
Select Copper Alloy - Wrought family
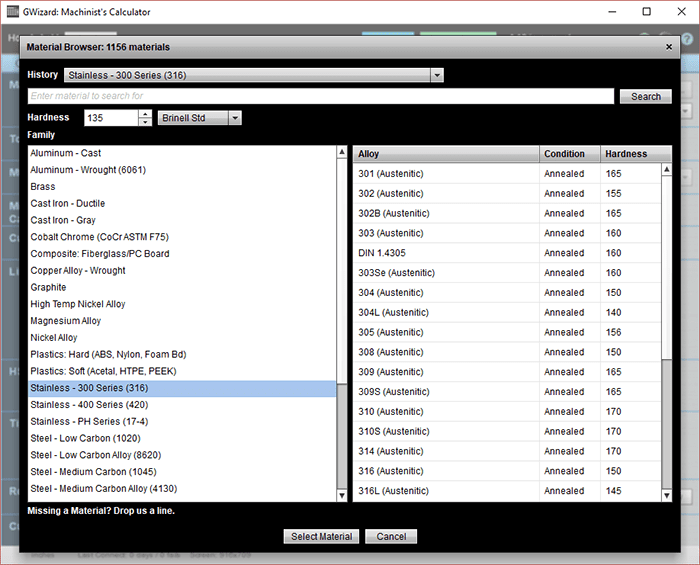[x=182, y=270]
